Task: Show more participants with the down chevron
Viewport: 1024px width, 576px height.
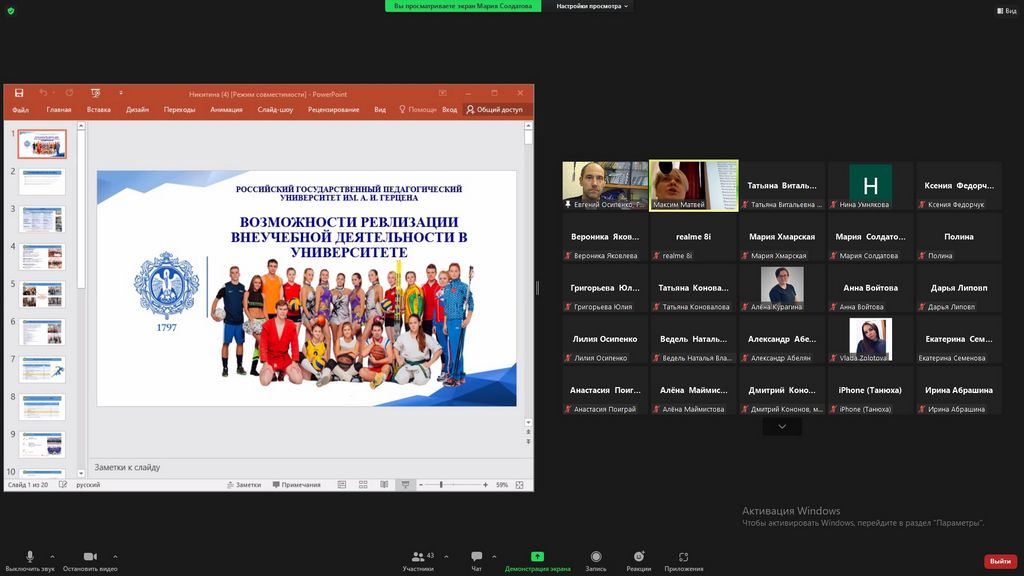Action: click(781, 427)
